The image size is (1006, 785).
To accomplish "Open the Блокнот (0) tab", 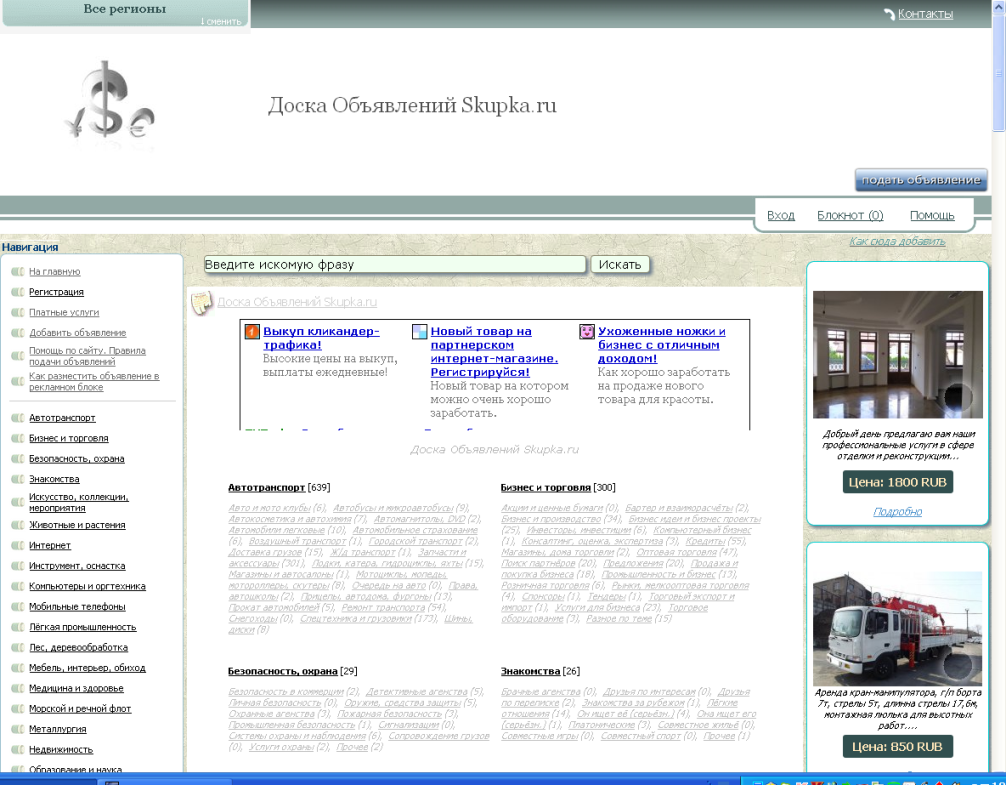I will click(850, 215).
